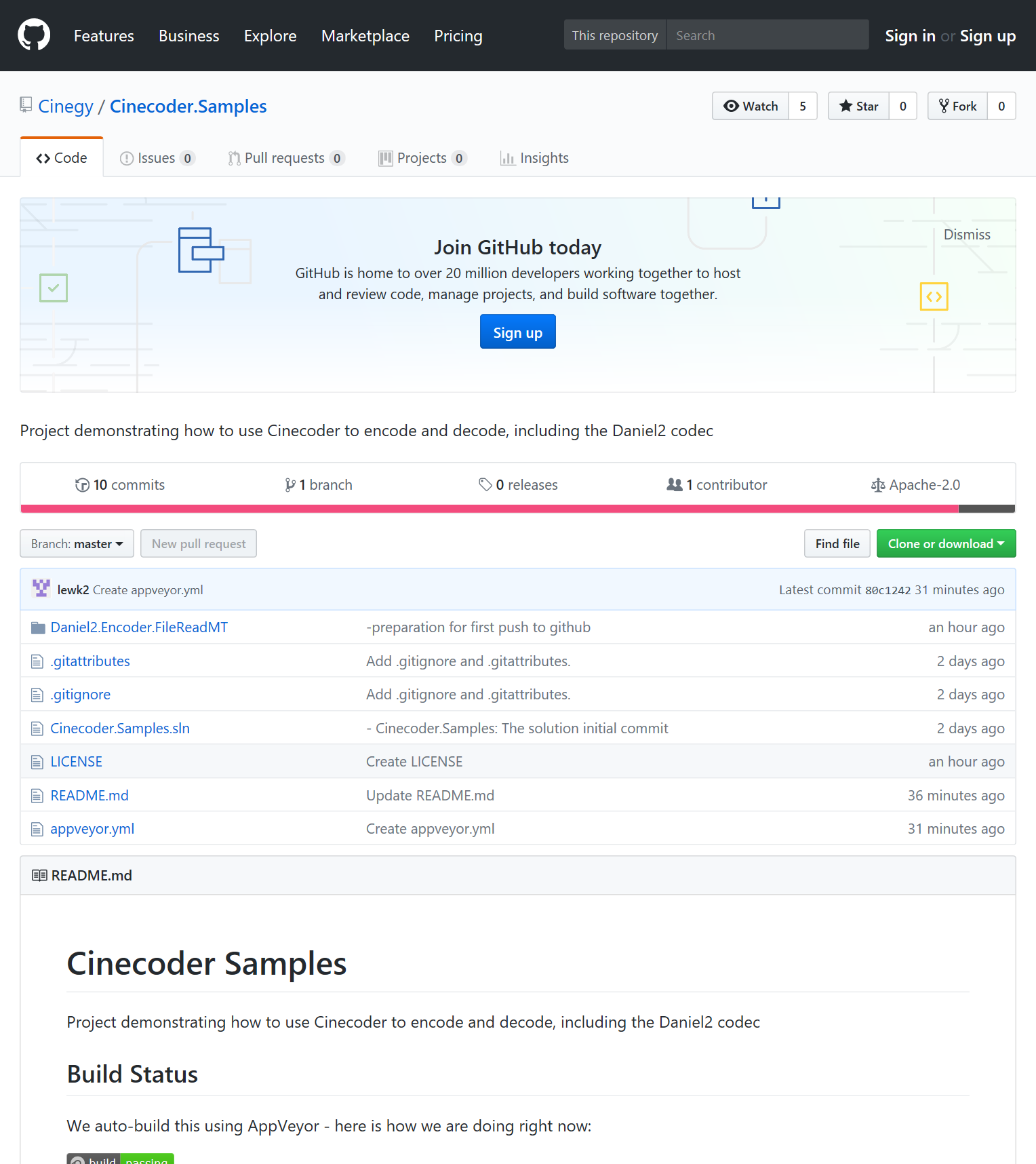Viewport: 1036px width, 1164px height.
Task: Click the file icon next to Cinecoder.Samples.sln
Action: [x=37, y=729]
